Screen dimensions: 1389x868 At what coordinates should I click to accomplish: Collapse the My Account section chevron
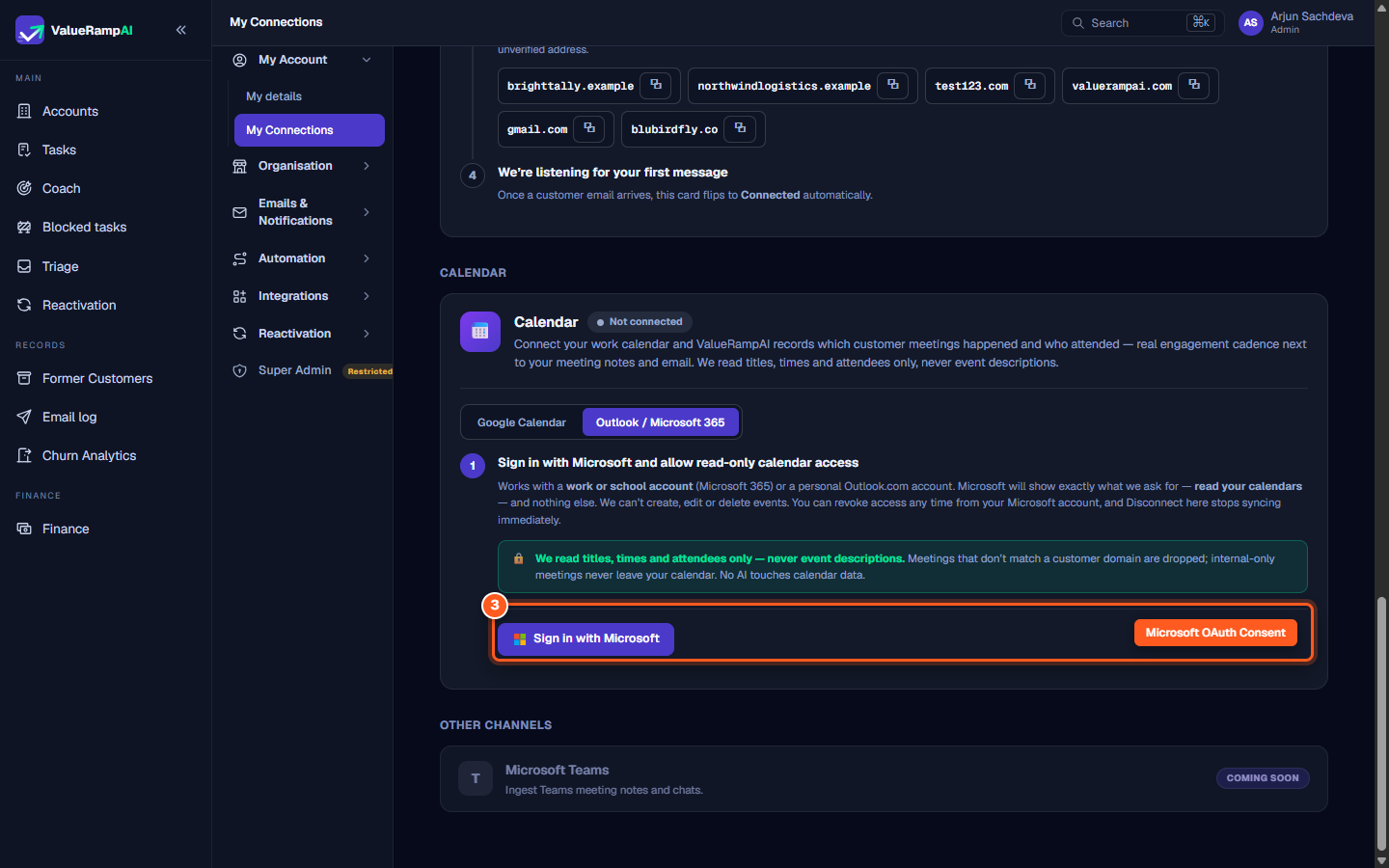click(367, 60)
